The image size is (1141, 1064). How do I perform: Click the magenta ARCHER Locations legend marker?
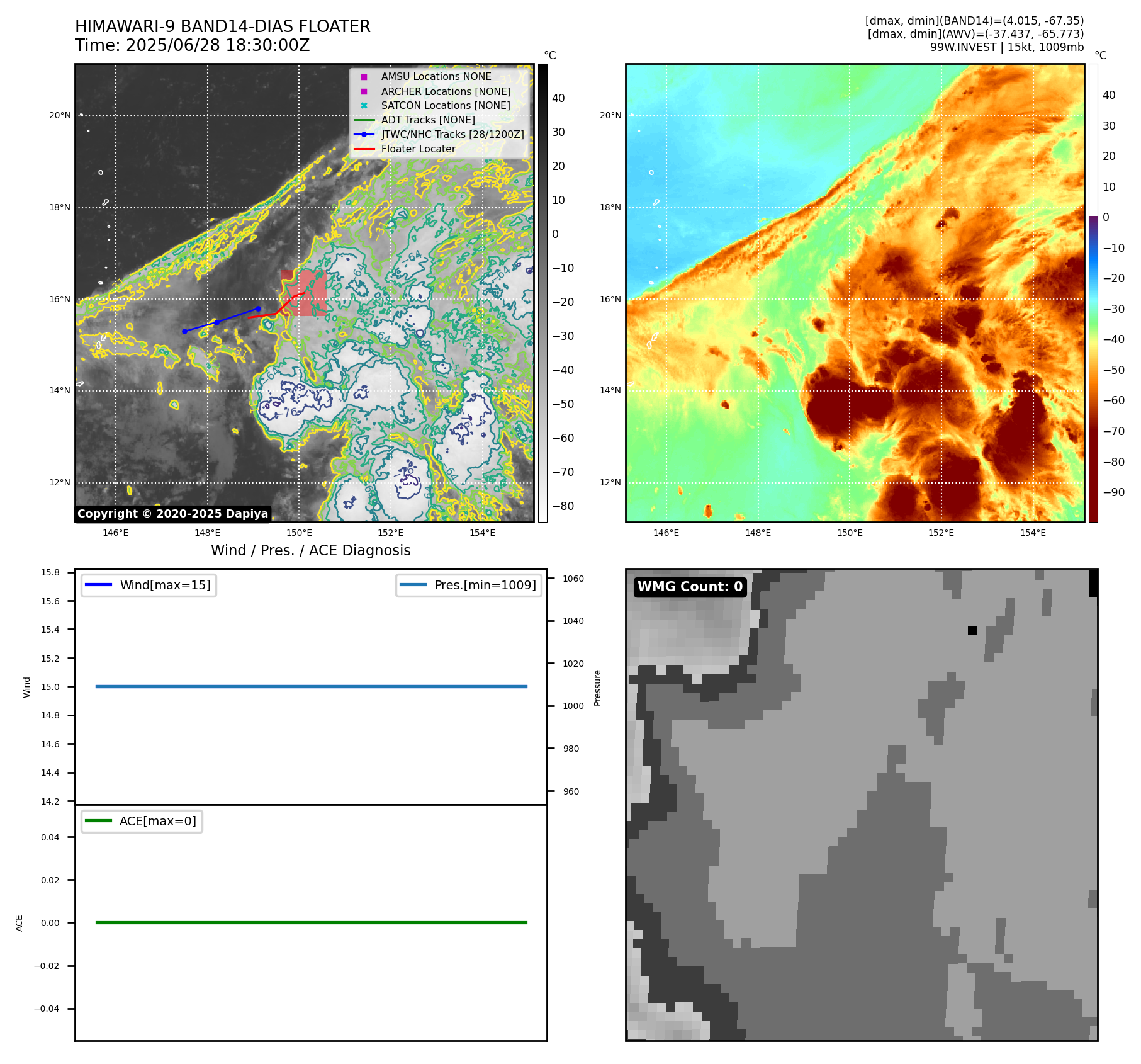pyautogui.click(x=364, y=91)
